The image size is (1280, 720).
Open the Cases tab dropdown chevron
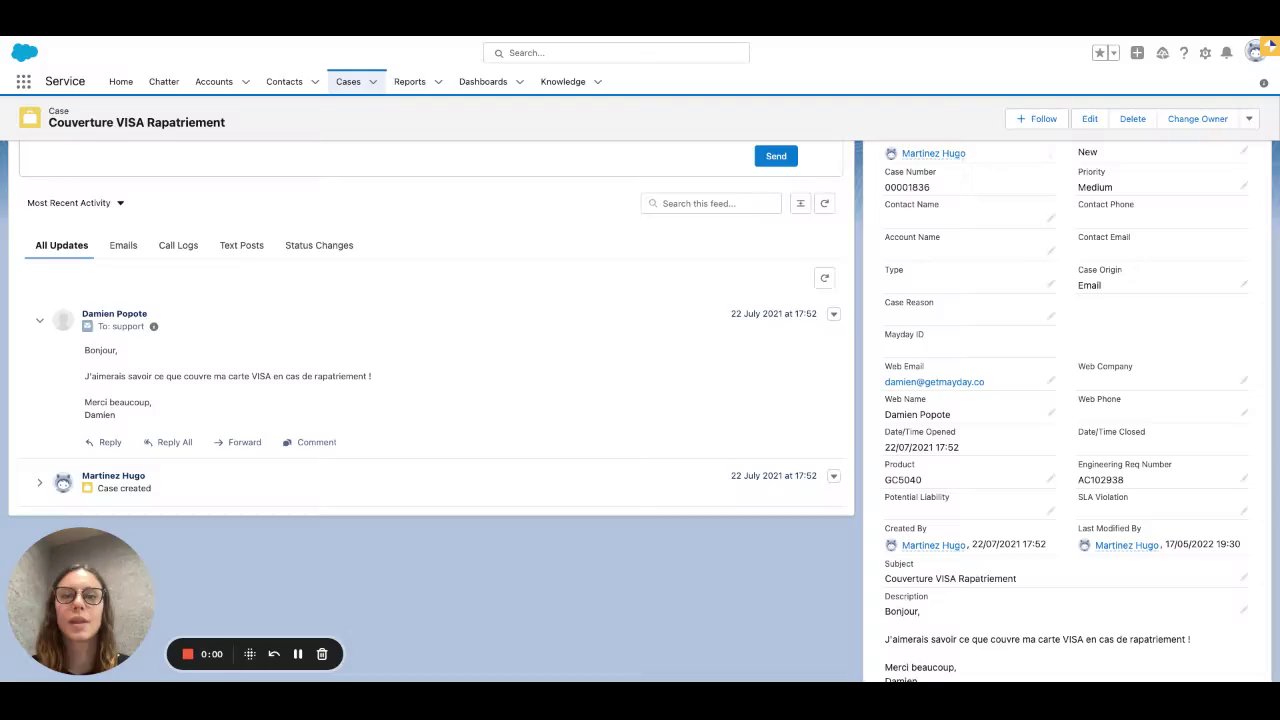[373, 82]
